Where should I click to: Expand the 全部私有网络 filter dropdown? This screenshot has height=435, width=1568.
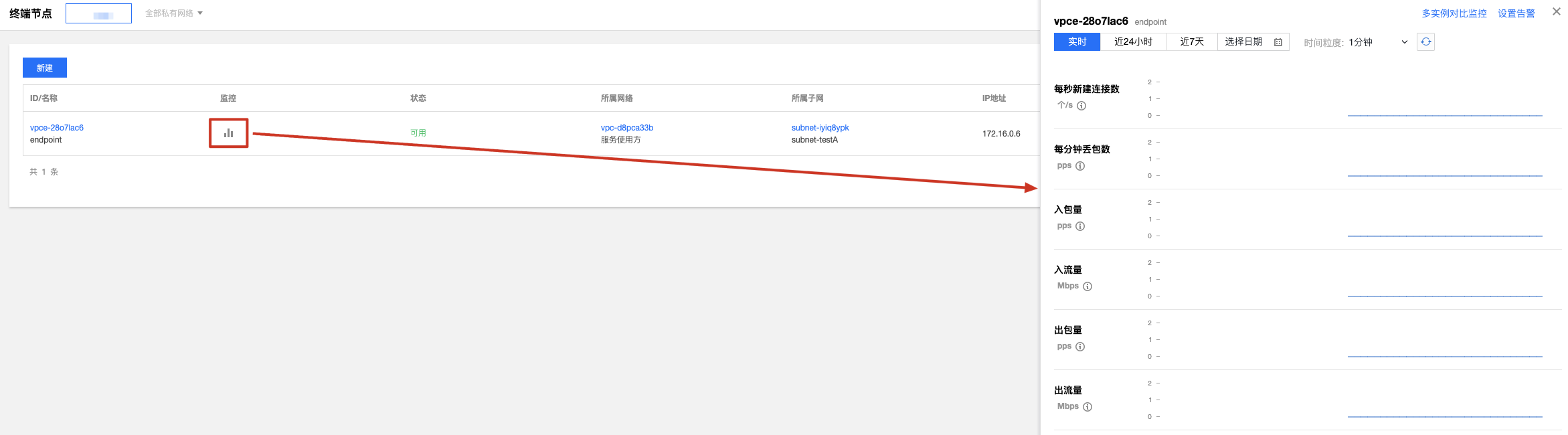click(x=174, y=13)
